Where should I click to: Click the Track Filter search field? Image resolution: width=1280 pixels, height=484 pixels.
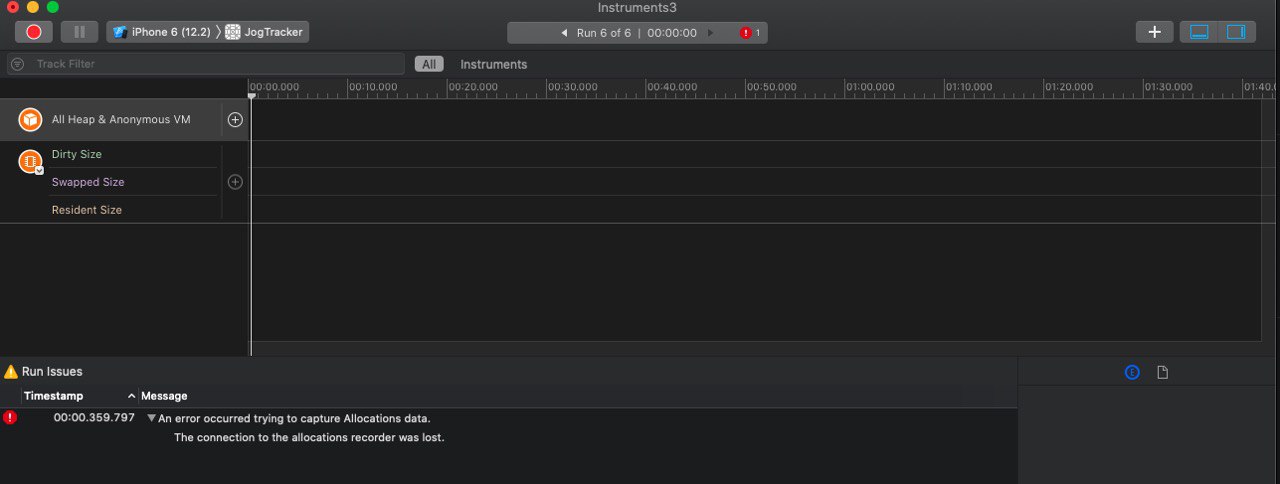(205, 64)
